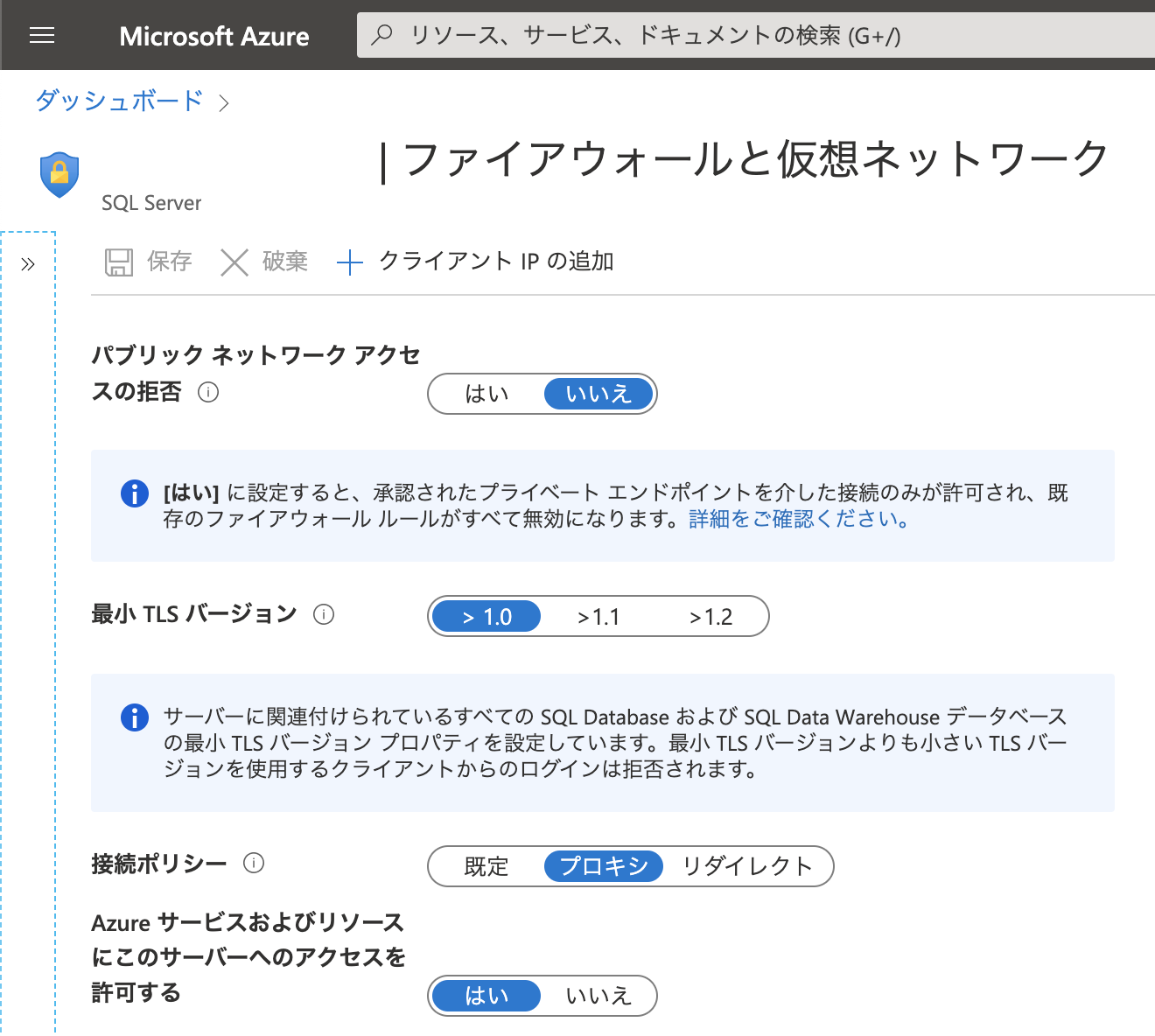
Task: Click クライアント IP の追加
Action: tap(475, 262)
